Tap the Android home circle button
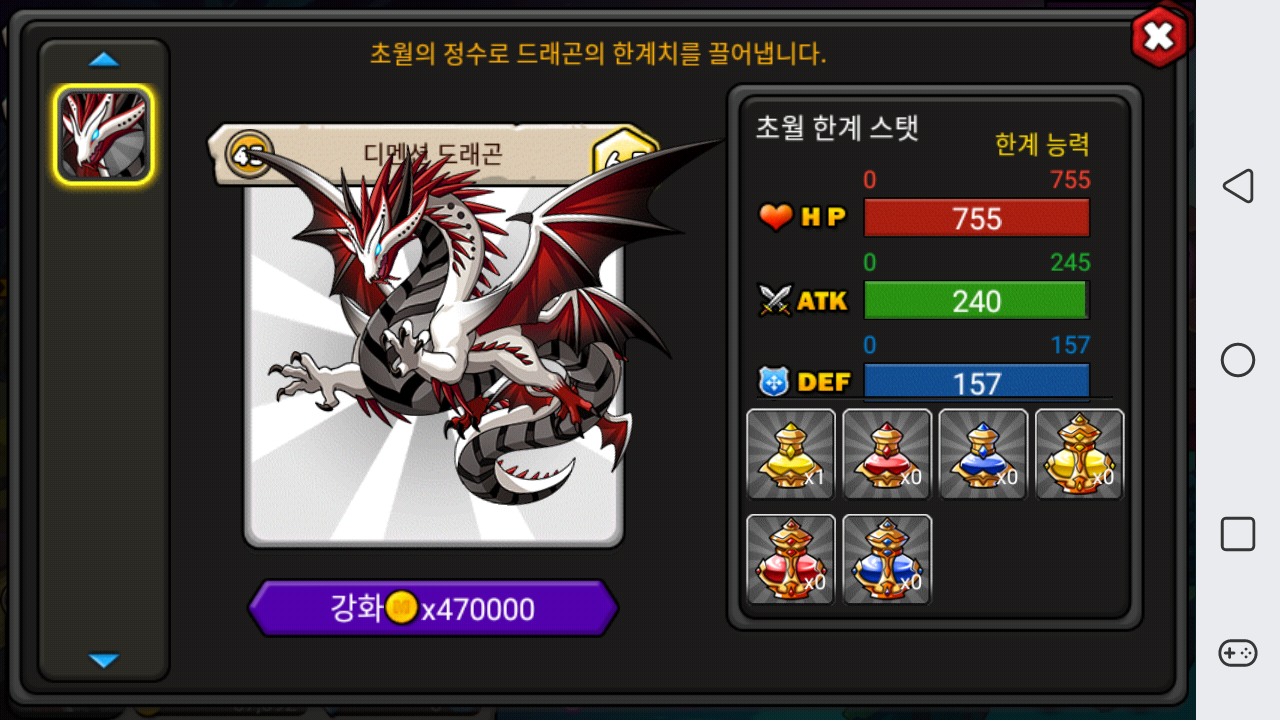Image resolution: width=1280 pixels, height=720 pixels. (1238, 360)
